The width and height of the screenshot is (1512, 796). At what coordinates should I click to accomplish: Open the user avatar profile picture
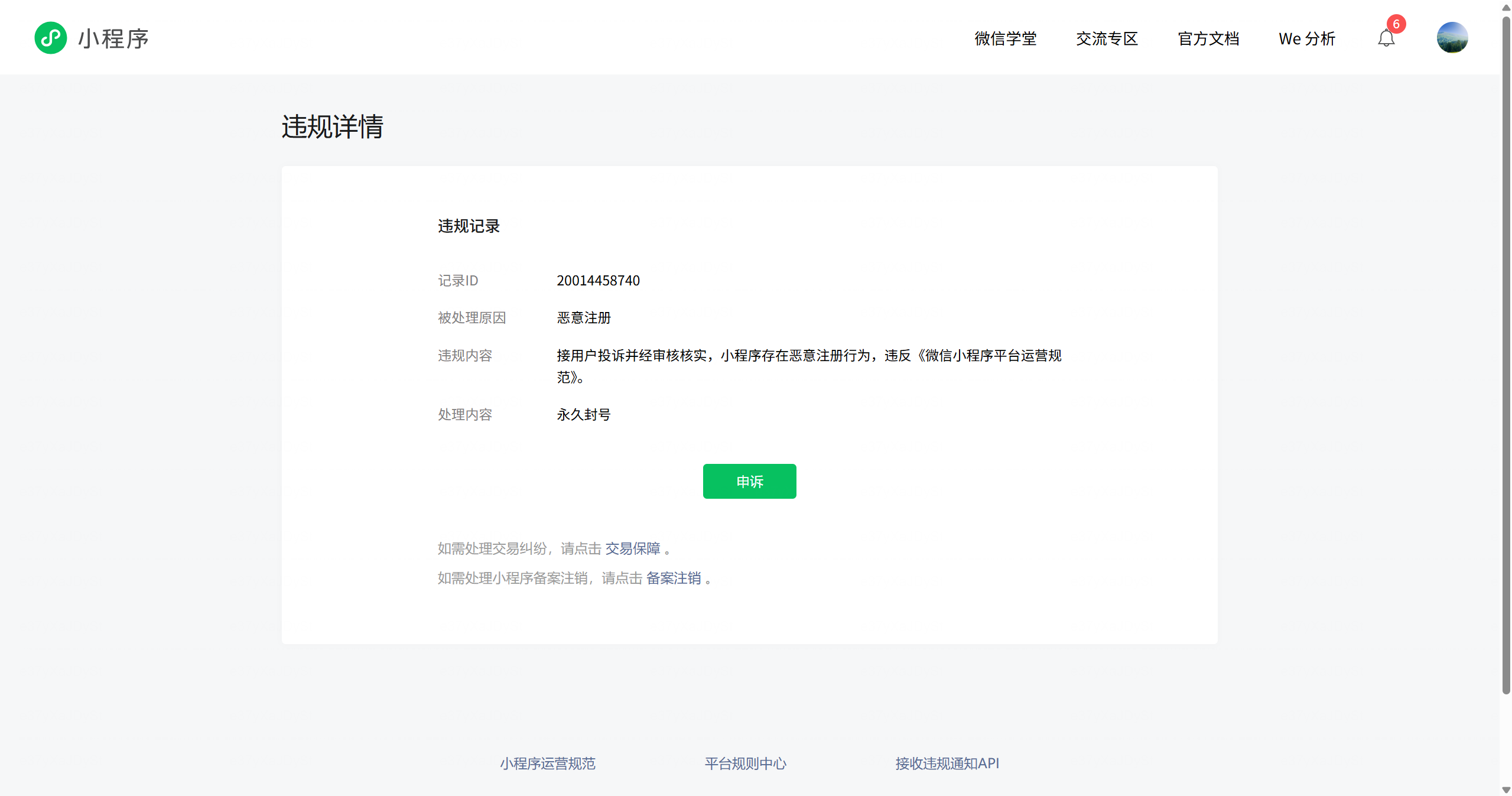(x=1452, y=38)
